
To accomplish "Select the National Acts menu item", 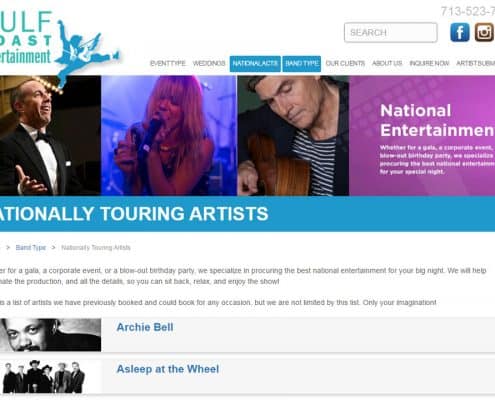I will tap(255, 63).
